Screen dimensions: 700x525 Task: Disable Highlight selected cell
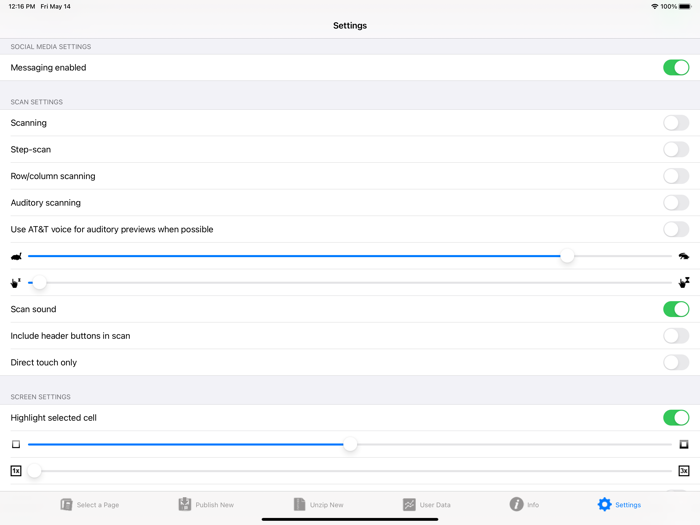pyautogui.click(x=676, y=418)
